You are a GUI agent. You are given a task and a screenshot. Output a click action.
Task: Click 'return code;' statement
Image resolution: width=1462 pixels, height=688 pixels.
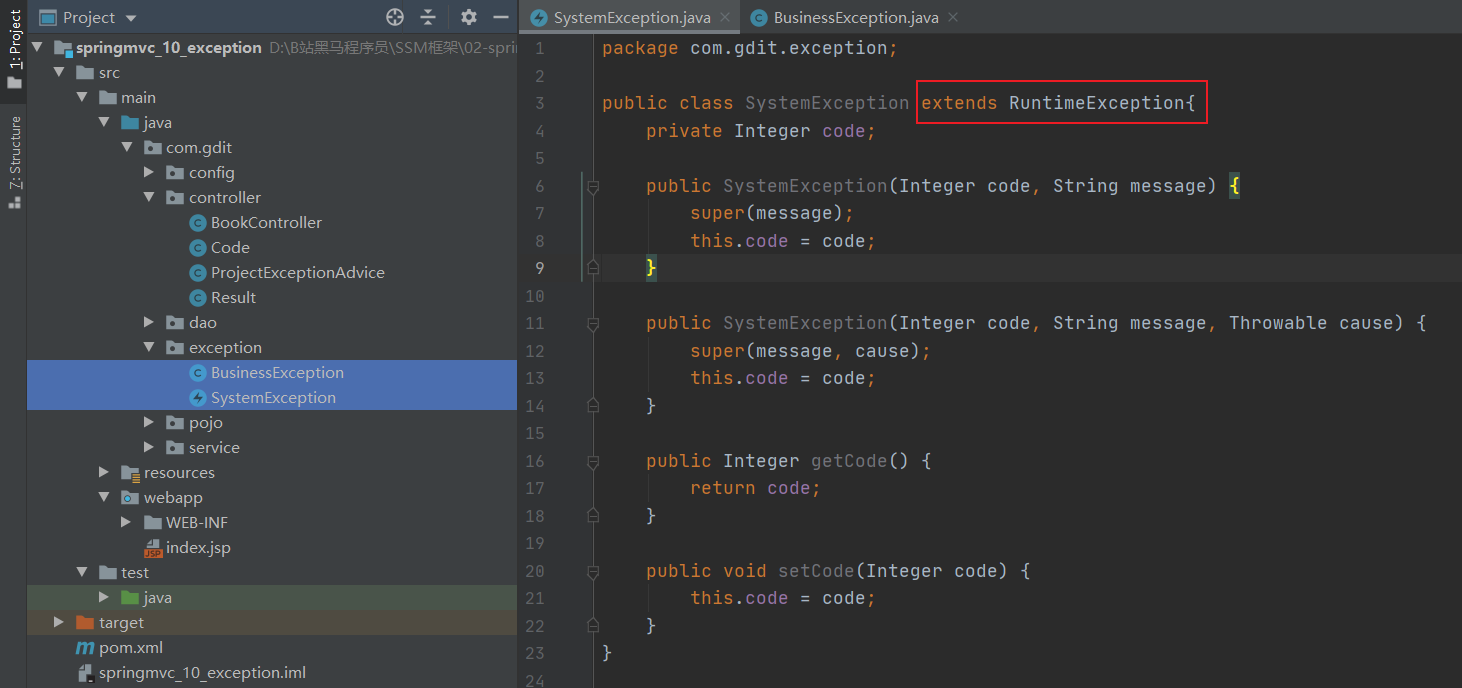click(x=755, y=488)
